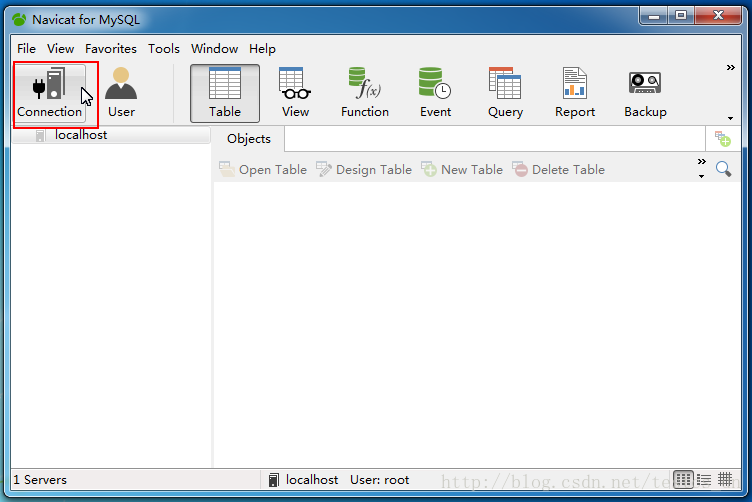The height and width of the screenshot is (502, 752).
Task: Open the User management icon
Action: click(x=121, y=93)
